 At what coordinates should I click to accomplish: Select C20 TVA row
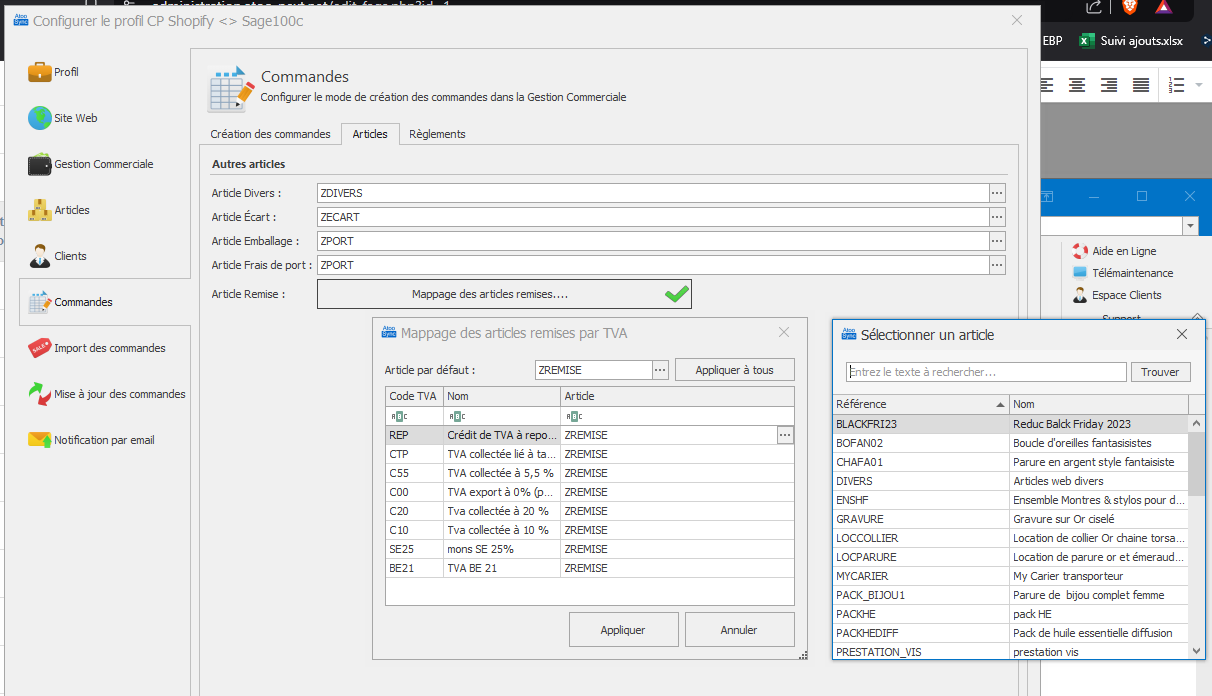click(x=590, y=511)
